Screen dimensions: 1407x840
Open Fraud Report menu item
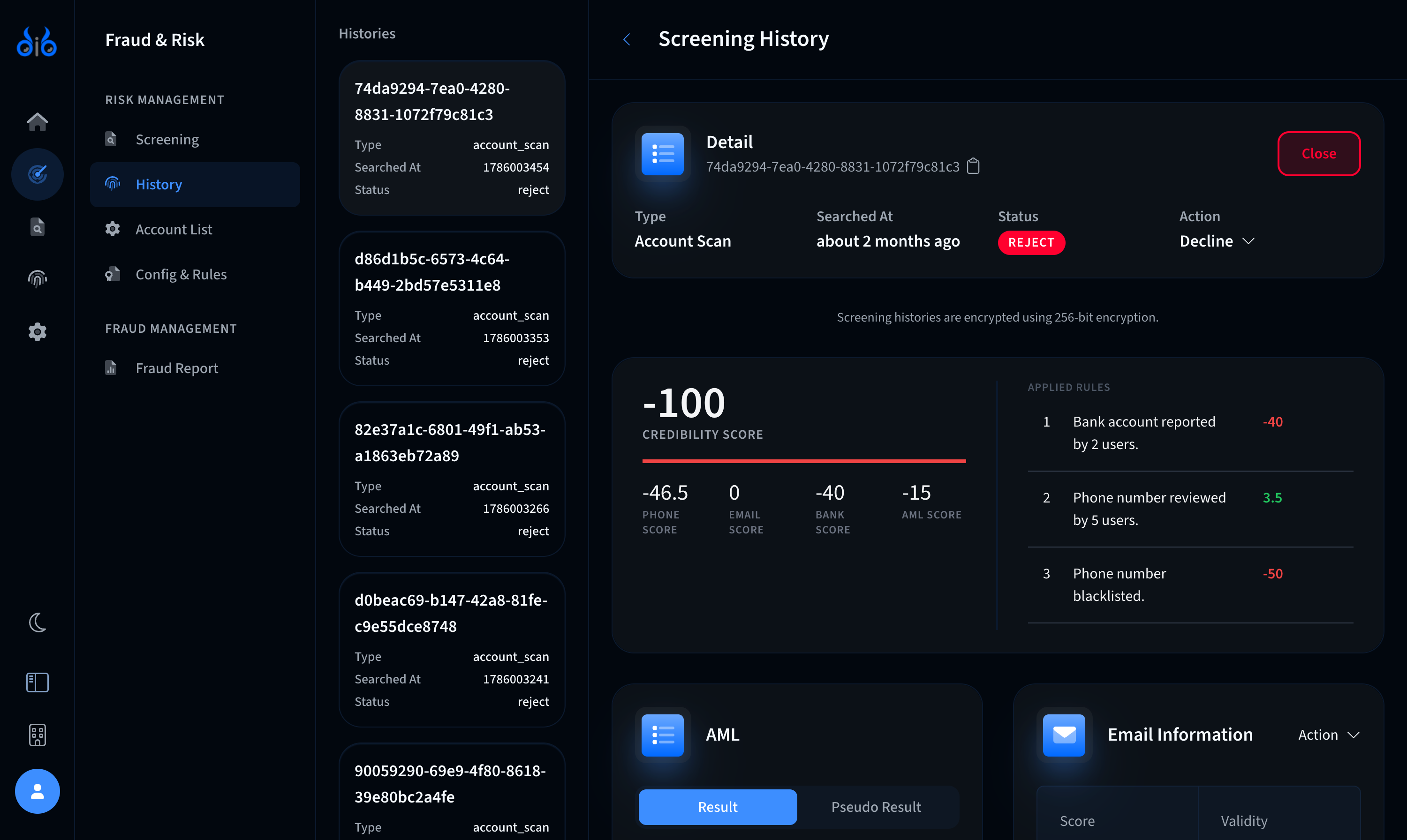pos(195,368)
